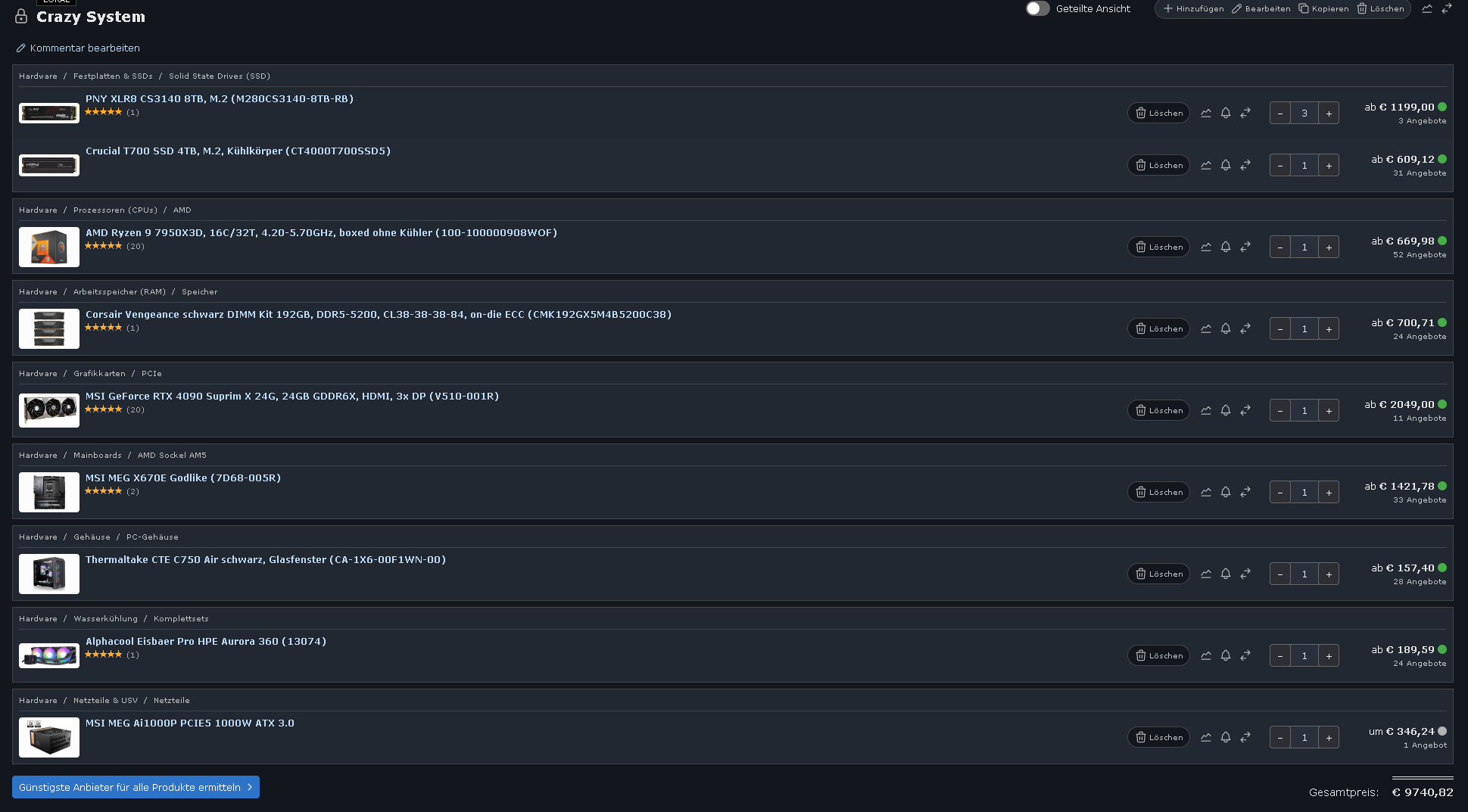Open price chart for MSI RTX 4090 Suprim X
This screenshot has height=812, width=1468.
pyautogui.click(x=1206, y=410)
